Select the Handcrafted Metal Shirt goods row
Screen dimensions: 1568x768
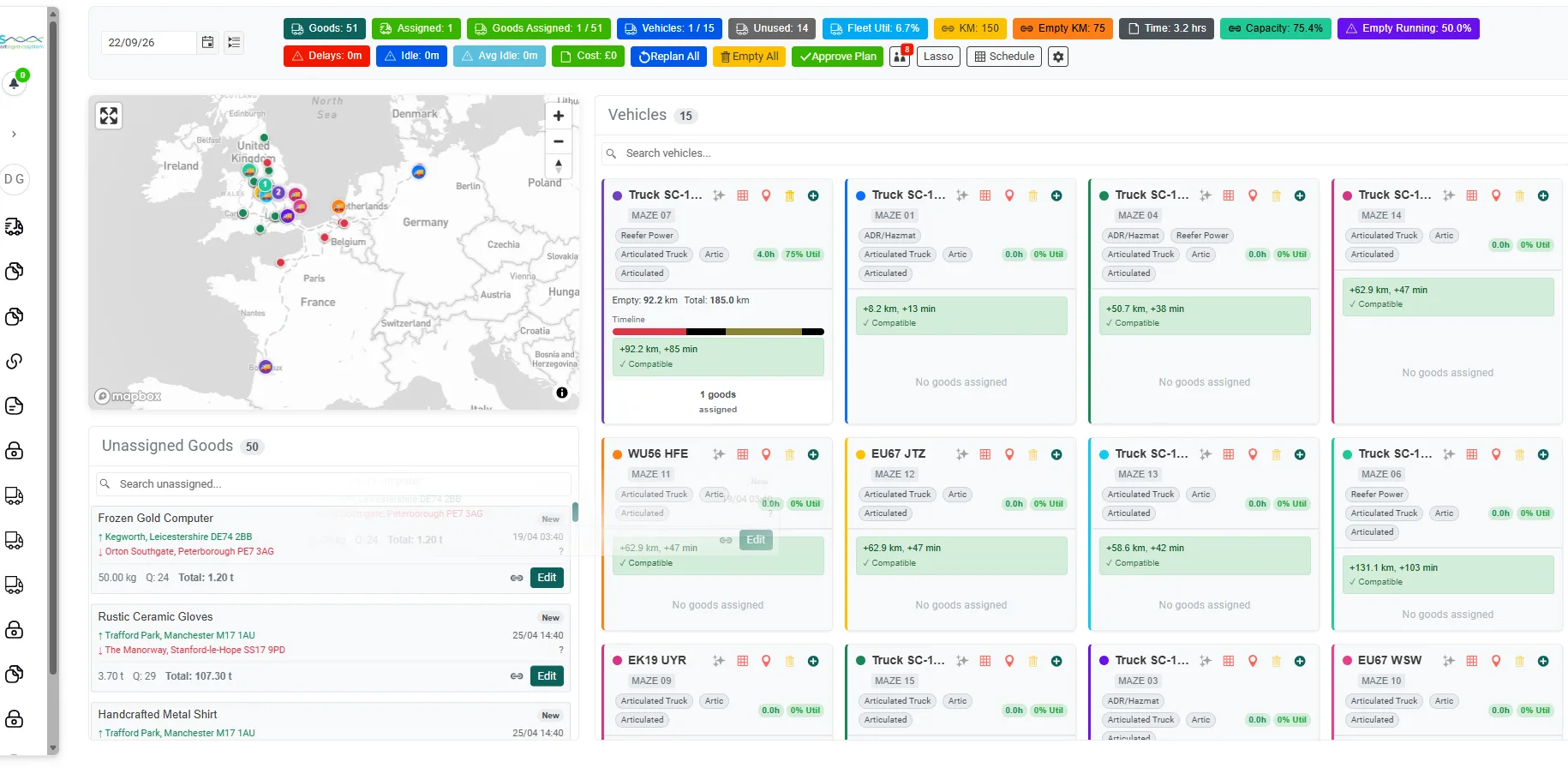point(331,722)
